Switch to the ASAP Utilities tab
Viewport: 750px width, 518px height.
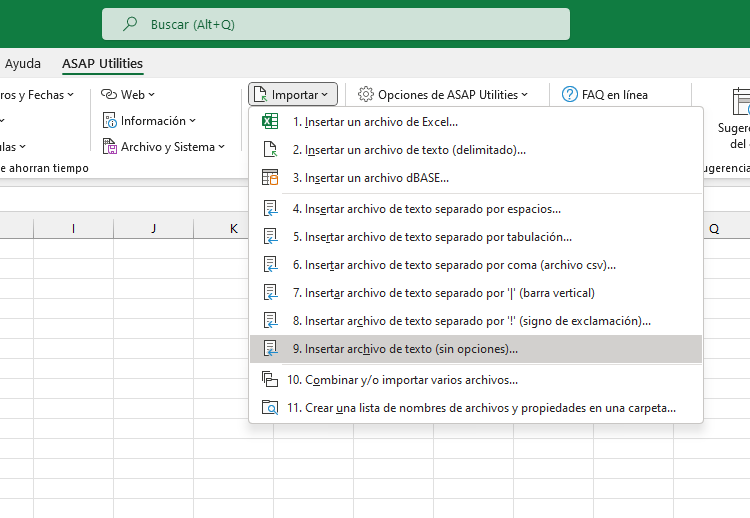click(102, 63)
